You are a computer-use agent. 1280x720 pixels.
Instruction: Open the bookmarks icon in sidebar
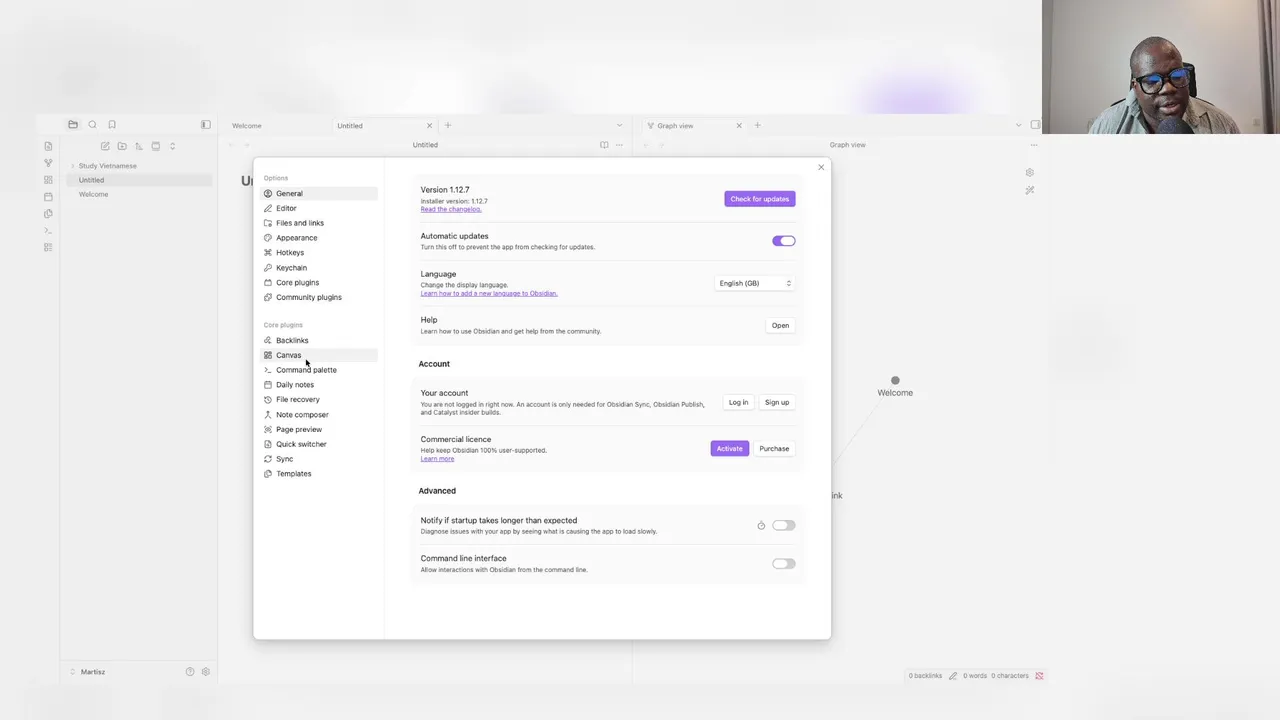click(112, 125)
